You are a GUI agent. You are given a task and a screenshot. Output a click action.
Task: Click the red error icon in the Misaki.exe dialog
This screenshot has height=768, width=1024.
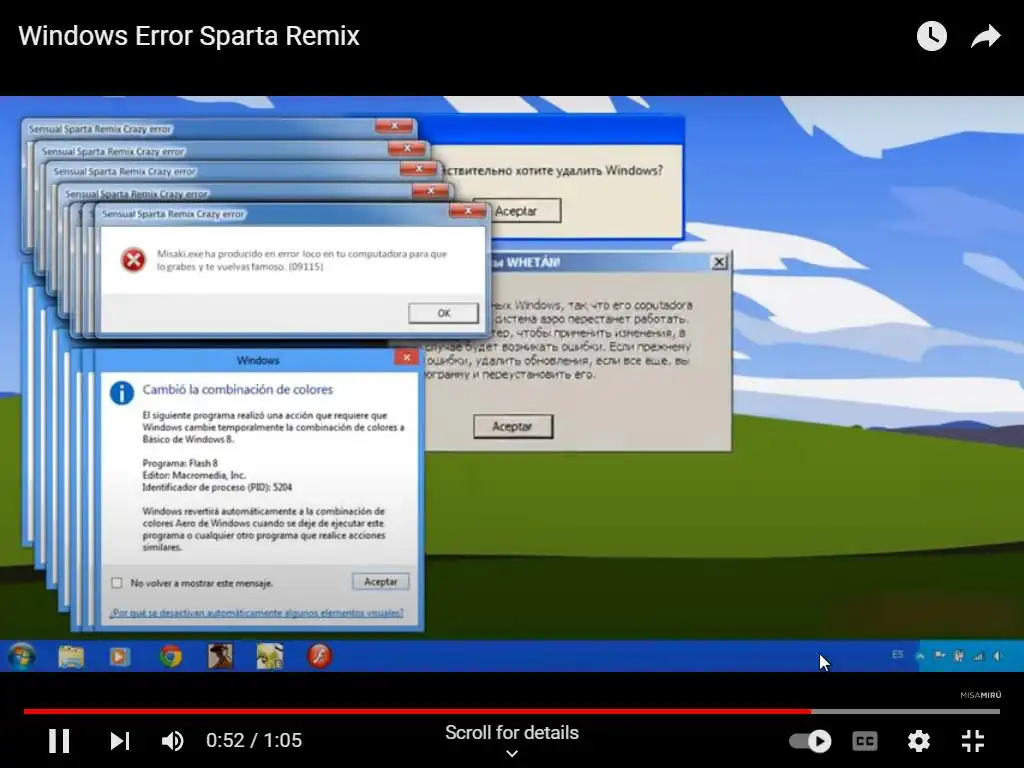tap(133, 260)
